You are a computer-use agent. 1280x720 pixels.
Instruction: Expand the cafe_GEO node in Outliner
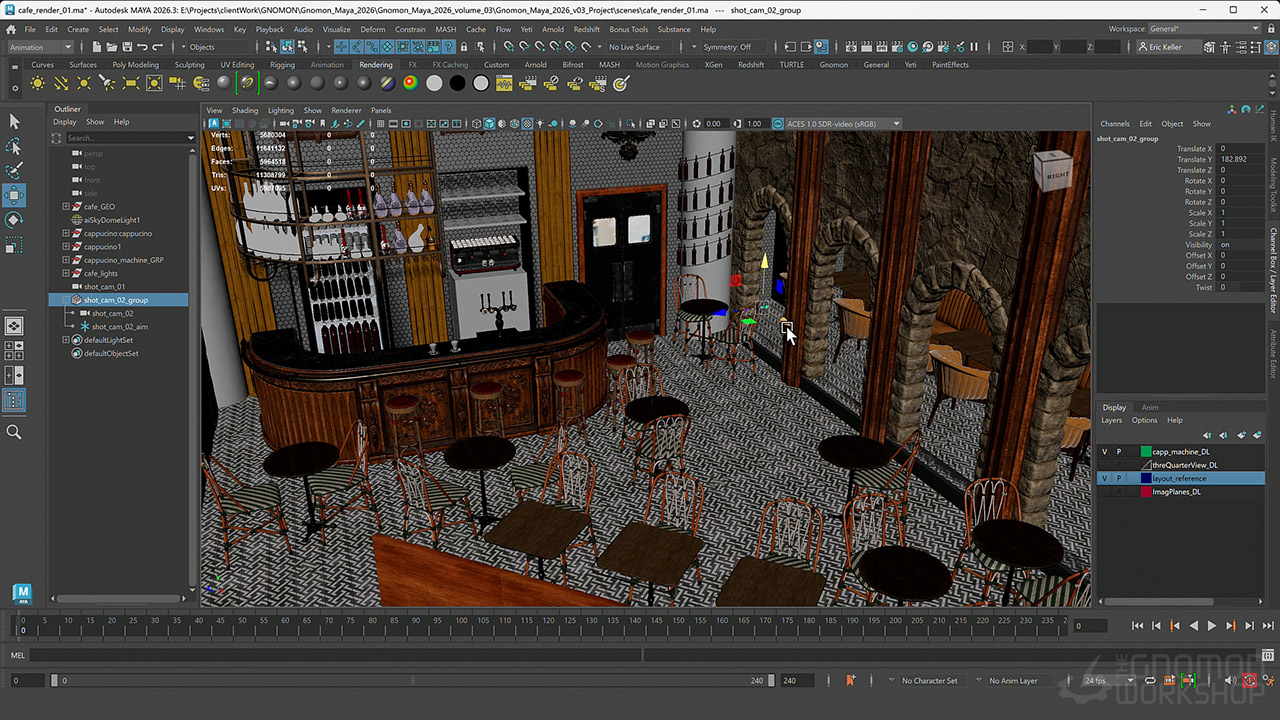pos(66,207)
